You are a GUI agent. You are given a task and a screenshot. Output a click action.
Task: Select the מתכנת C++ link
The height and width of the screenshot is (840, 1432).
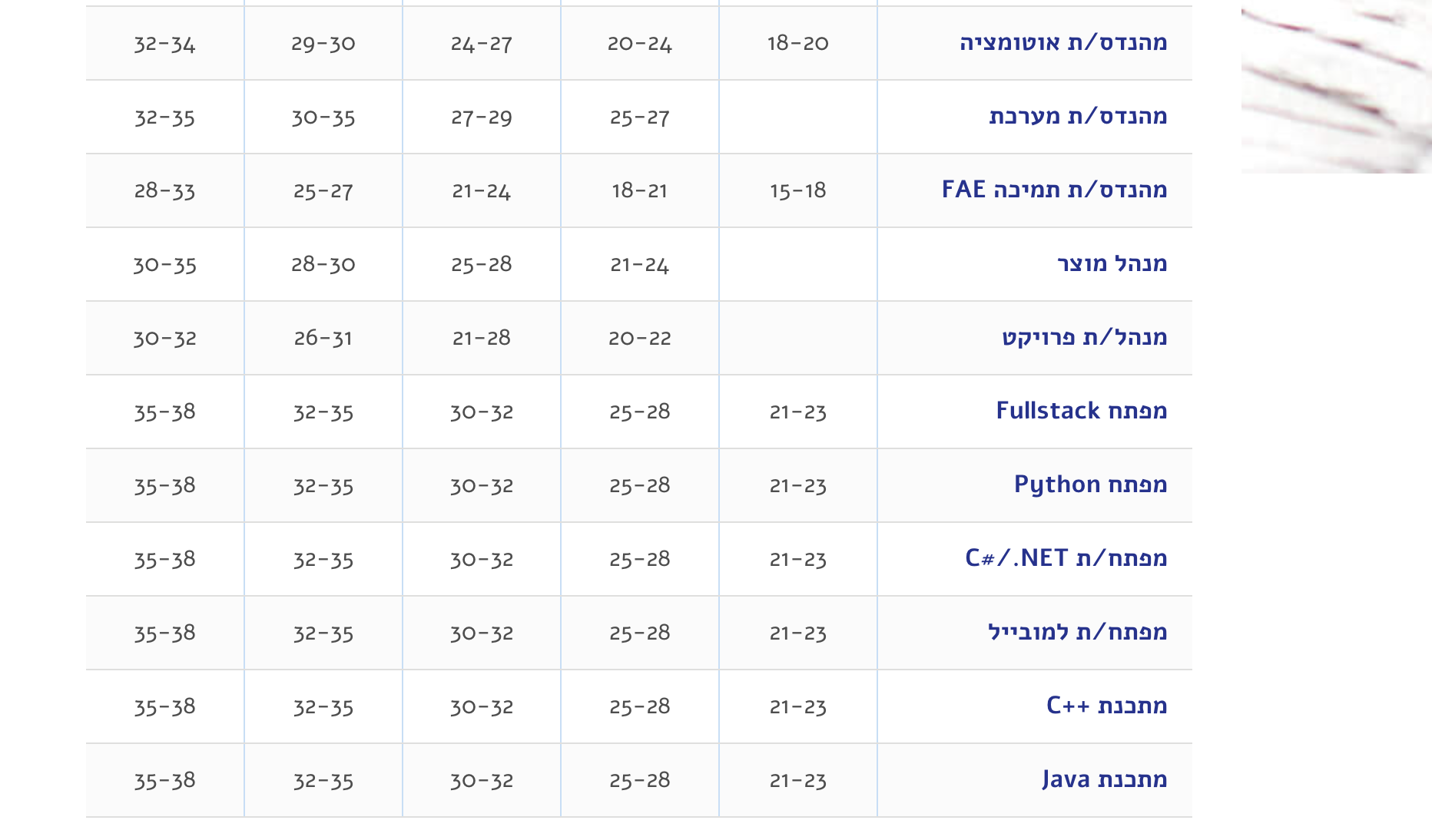[1106, 706]
